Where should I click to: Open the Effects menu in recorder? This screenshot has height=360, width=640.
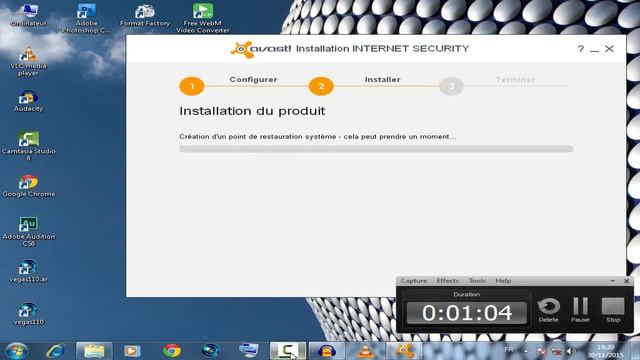click(x=447, y=281)
